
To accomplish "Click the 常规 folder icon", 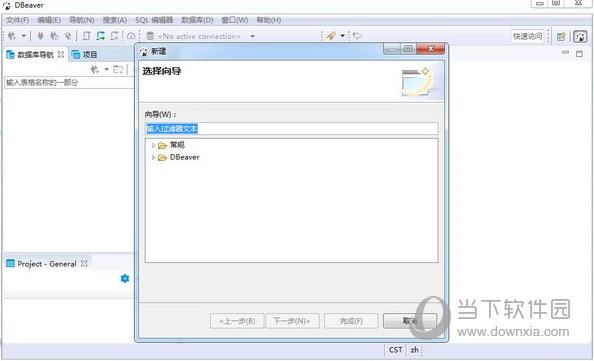I will coord(162,145).
